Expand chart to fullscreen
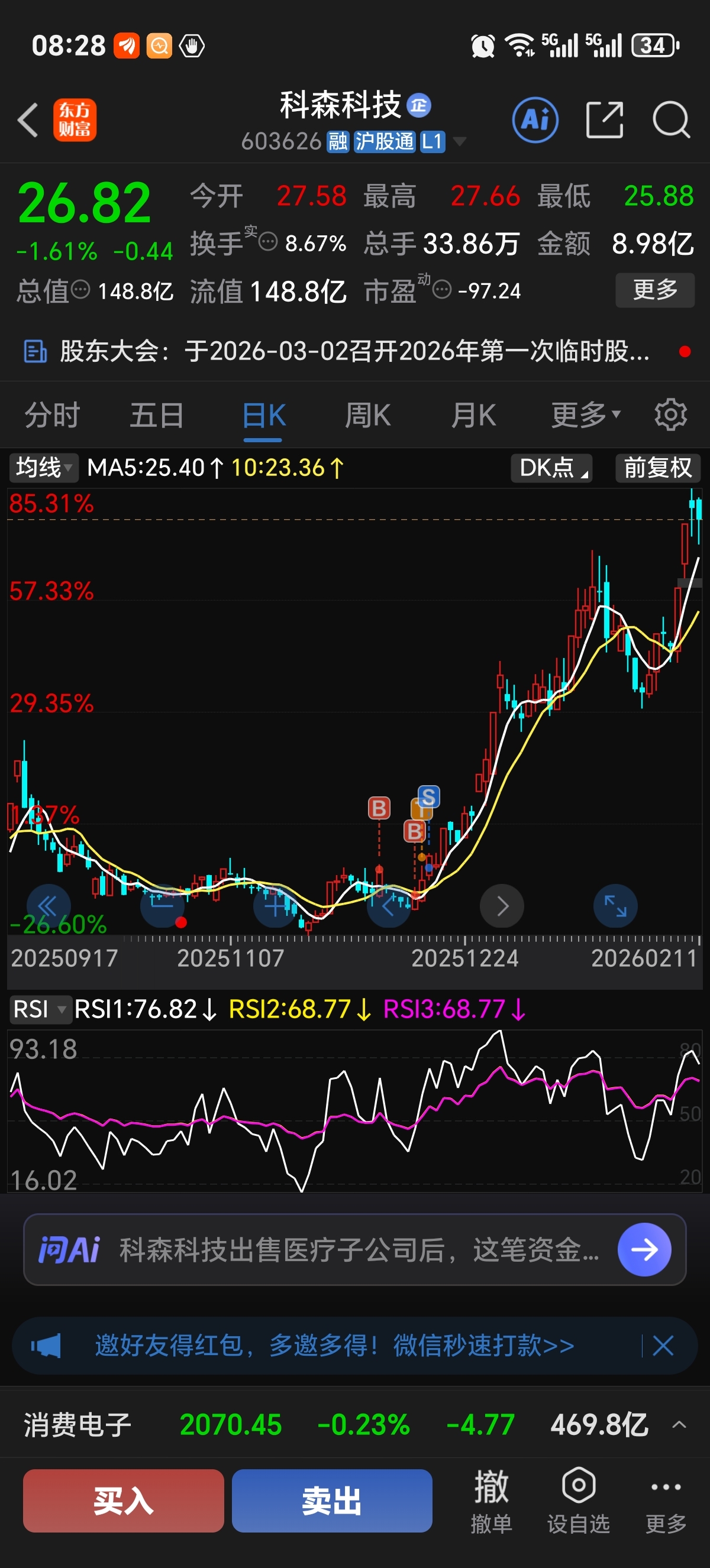This screenshot has width=710, height=1568. [615, 906]
